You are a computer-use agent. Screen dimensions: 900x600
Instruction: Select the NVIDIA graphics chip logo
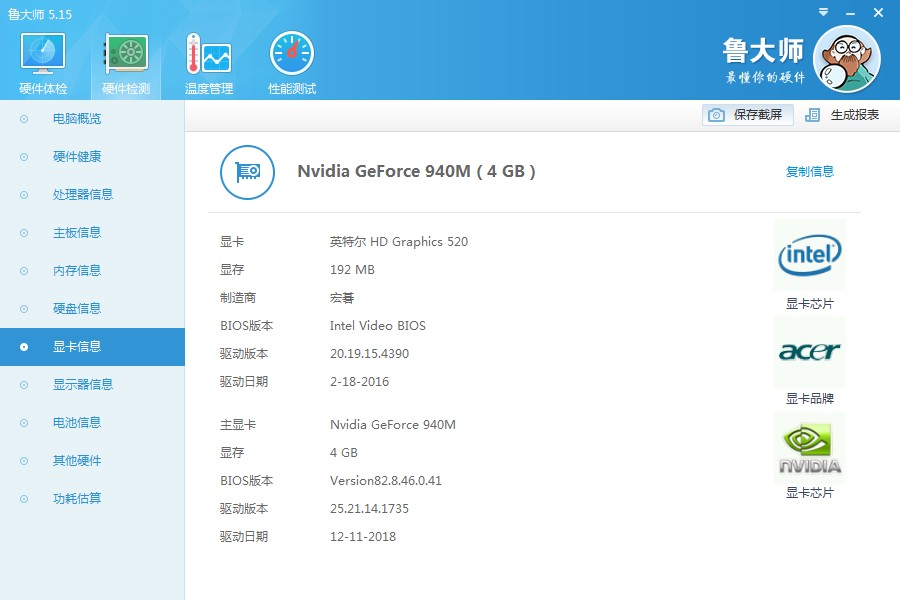pos(809,446)
